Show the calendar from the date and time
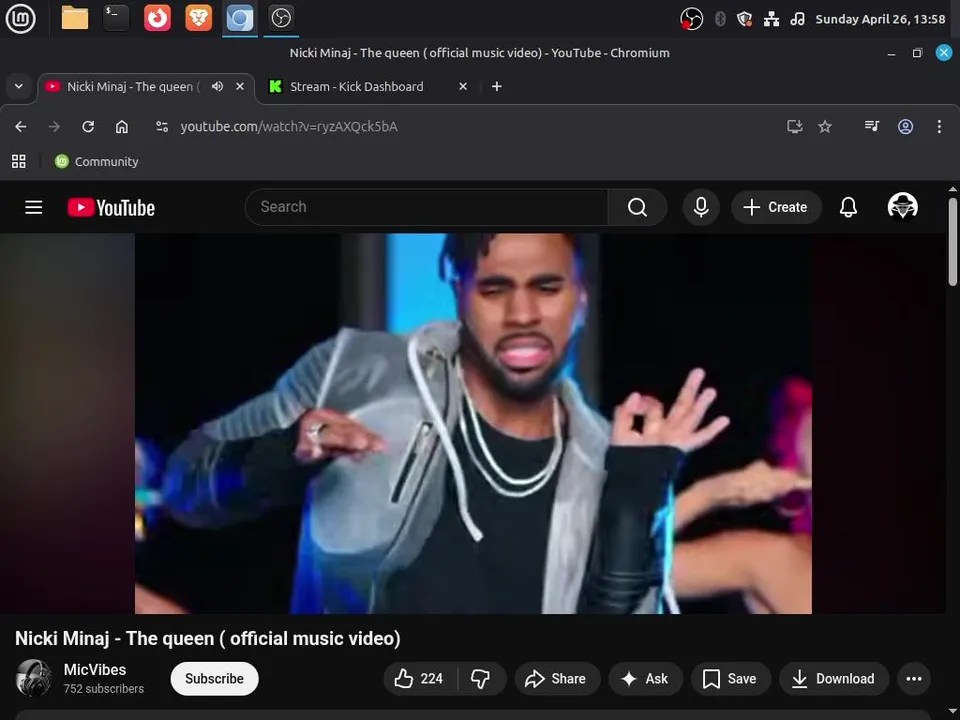Viewport: 960px width, 720px height. tap(880, 19)
